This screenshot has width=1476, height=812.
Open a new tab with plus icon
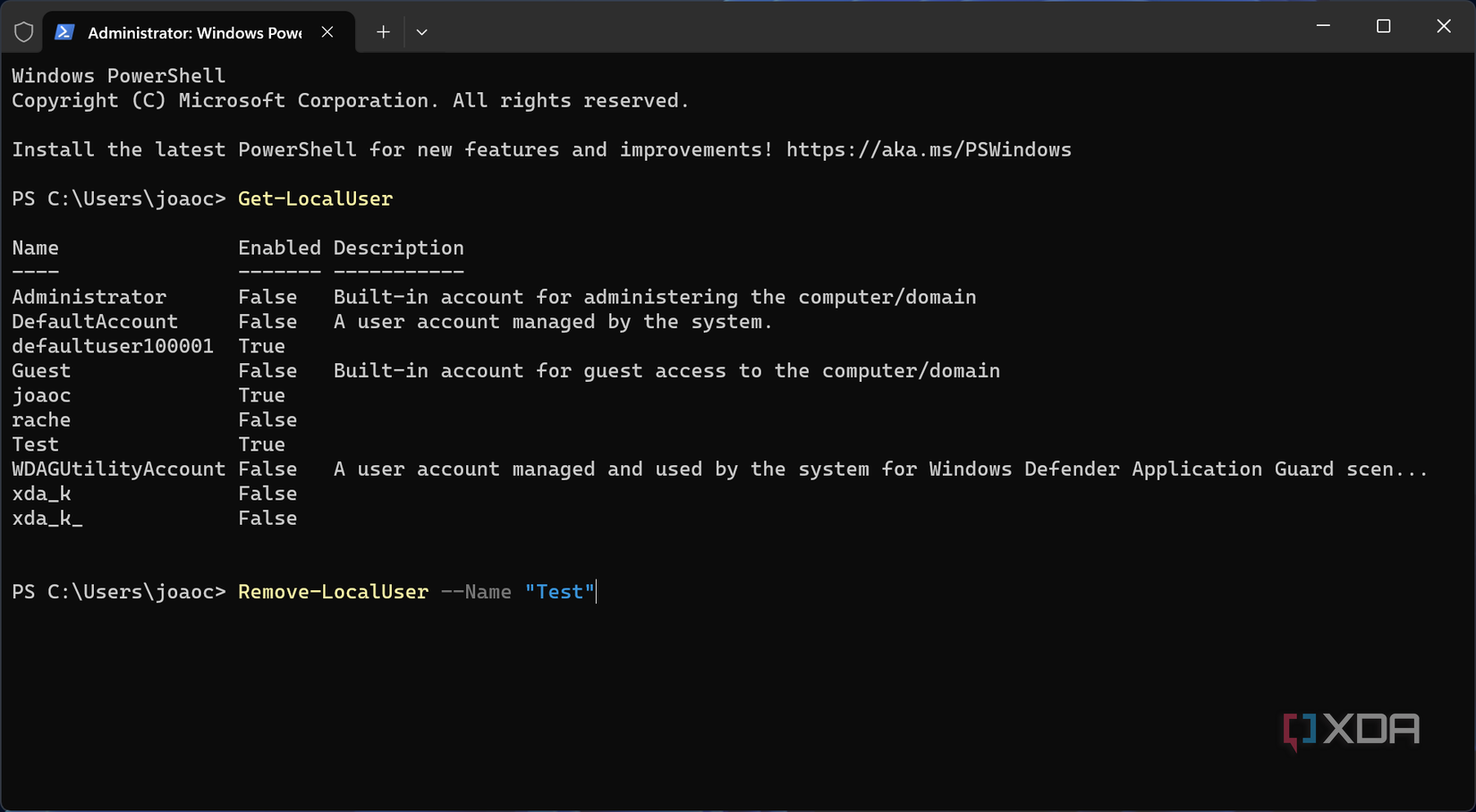[x=383, y=32]
